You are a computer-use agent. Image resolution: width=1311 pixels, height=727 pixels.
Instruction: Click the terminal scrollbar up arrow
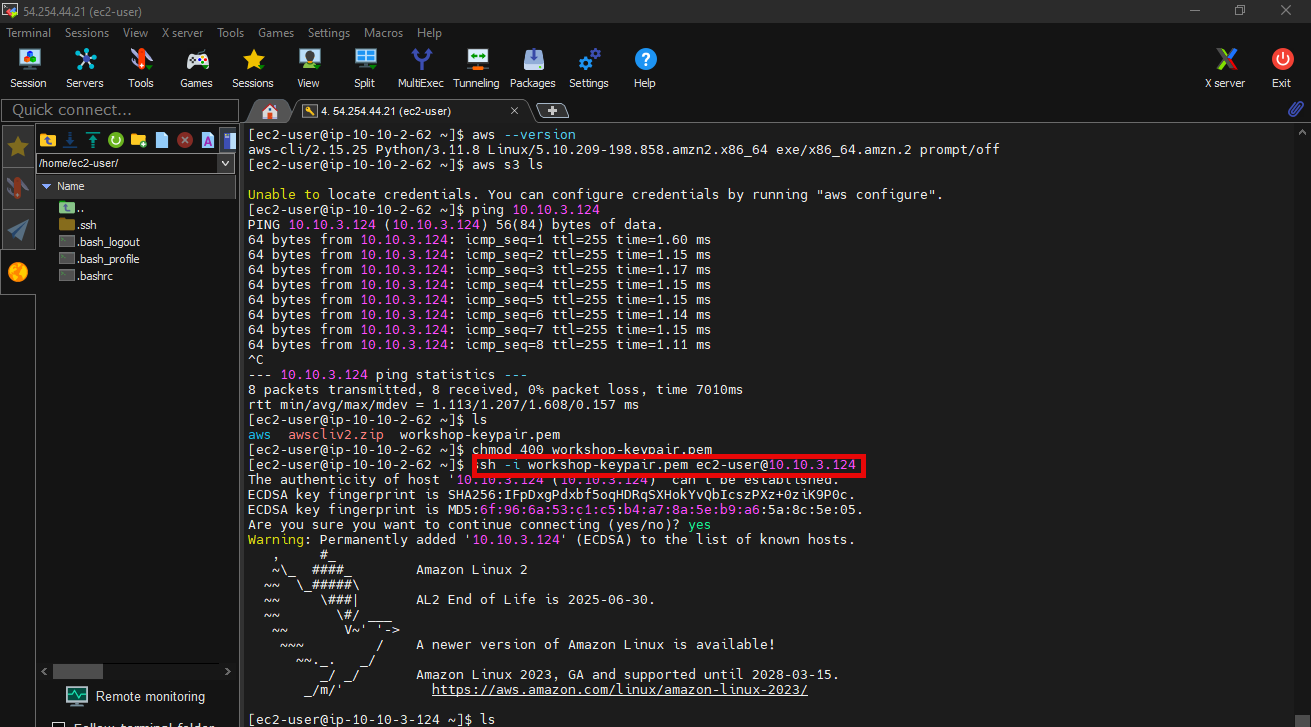click(x=1302, y=133)
